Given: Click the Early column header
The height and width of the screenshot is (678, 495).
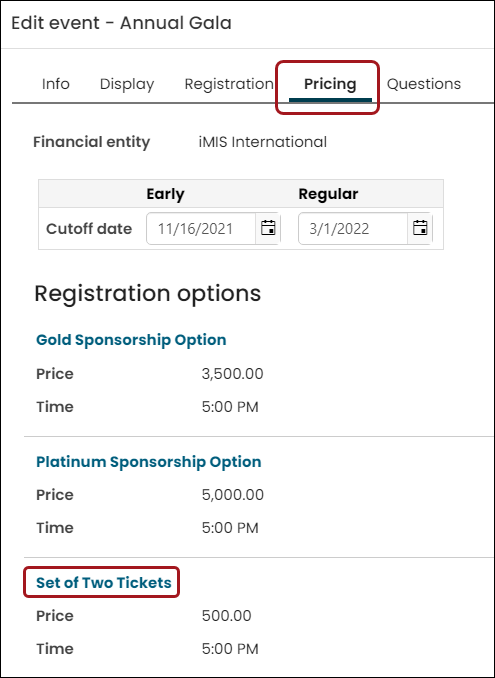Looking at the screenshot, I should point(165,194).
